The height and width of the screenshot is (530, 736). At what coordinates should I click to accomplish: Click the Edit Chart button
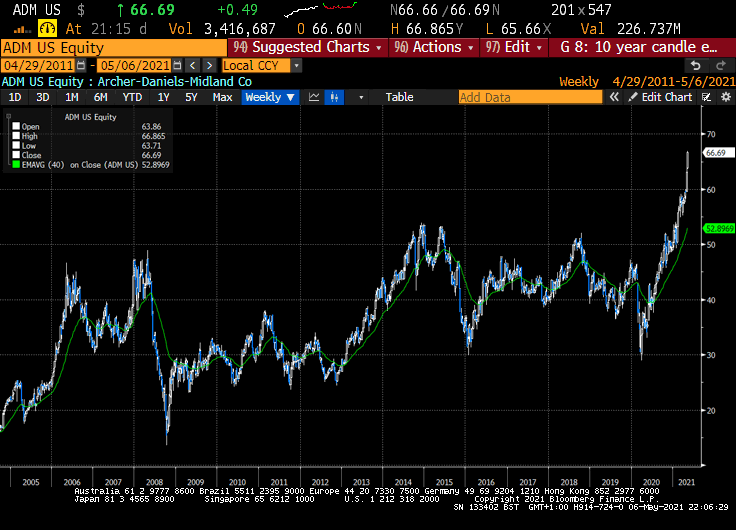(x=660, y=97)
